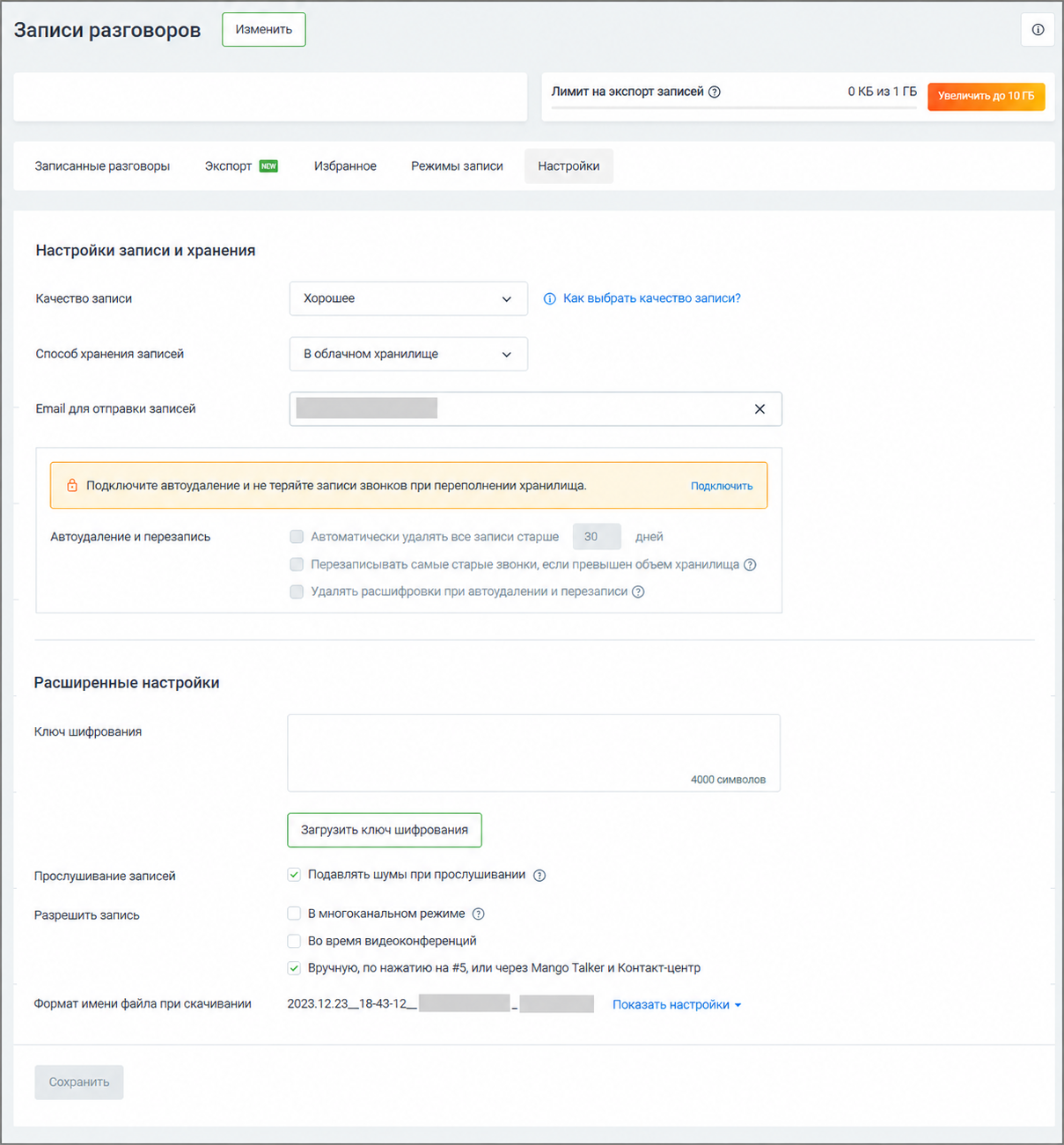Toggle Подавлять шумы при прослушивании checkbox
This screenshot has width=1064, height=1145.
point(294,875)
